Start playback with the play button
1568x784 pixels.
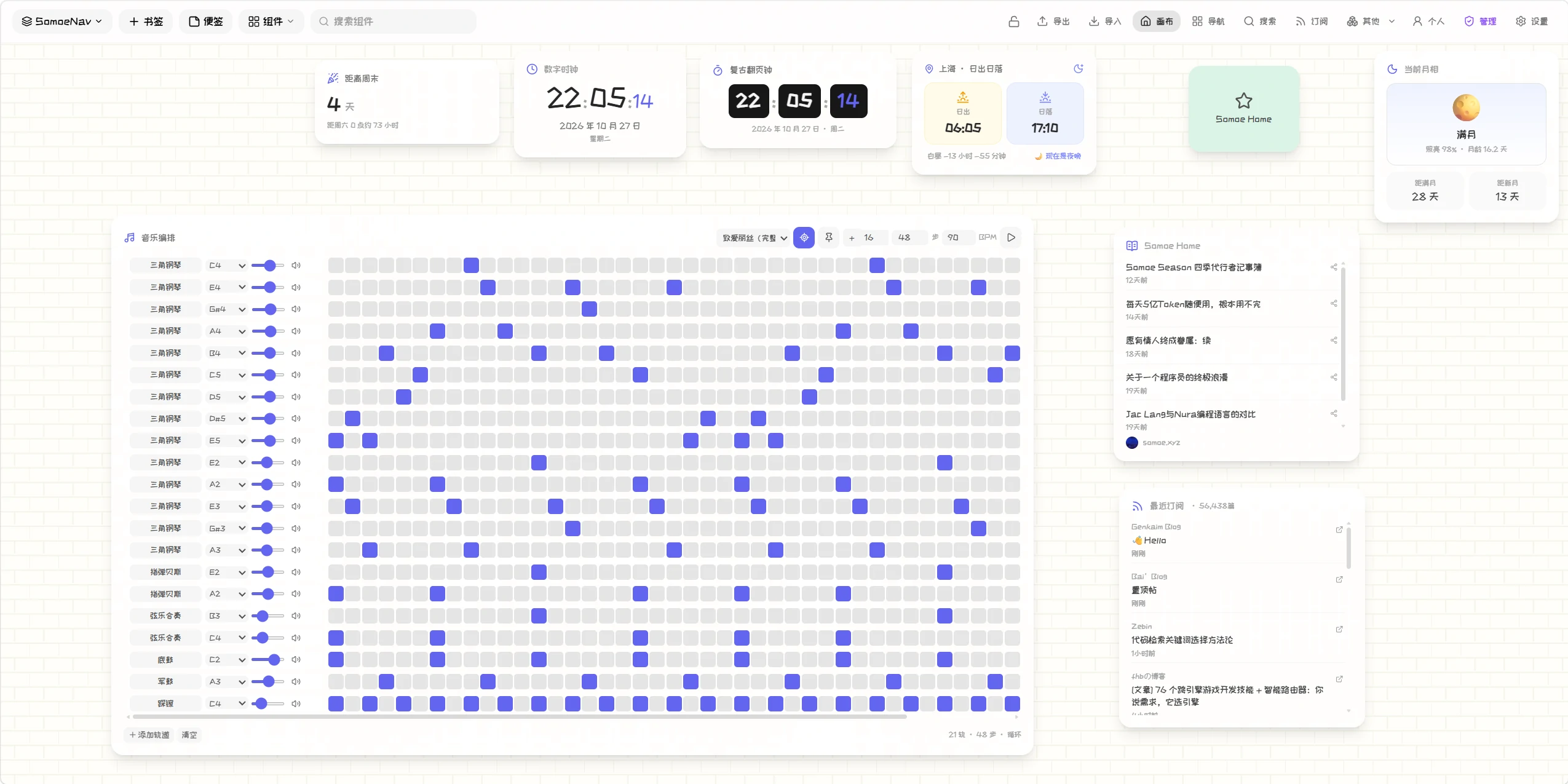[1011, 238]
